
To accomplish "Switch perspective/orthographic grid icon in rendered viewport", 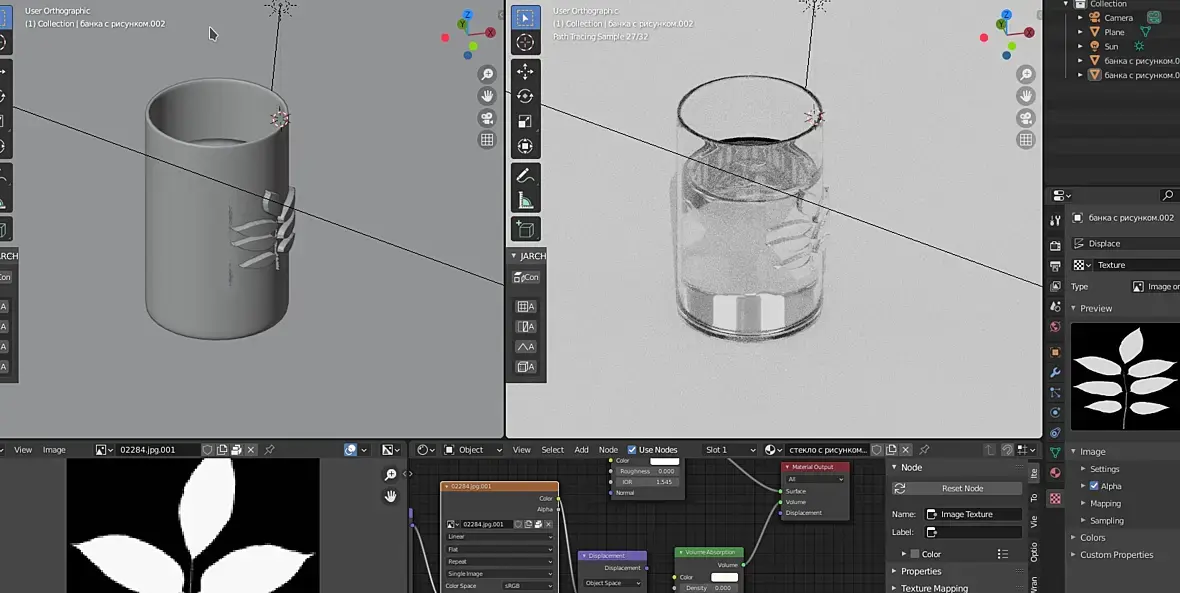I will [1026, 139].
